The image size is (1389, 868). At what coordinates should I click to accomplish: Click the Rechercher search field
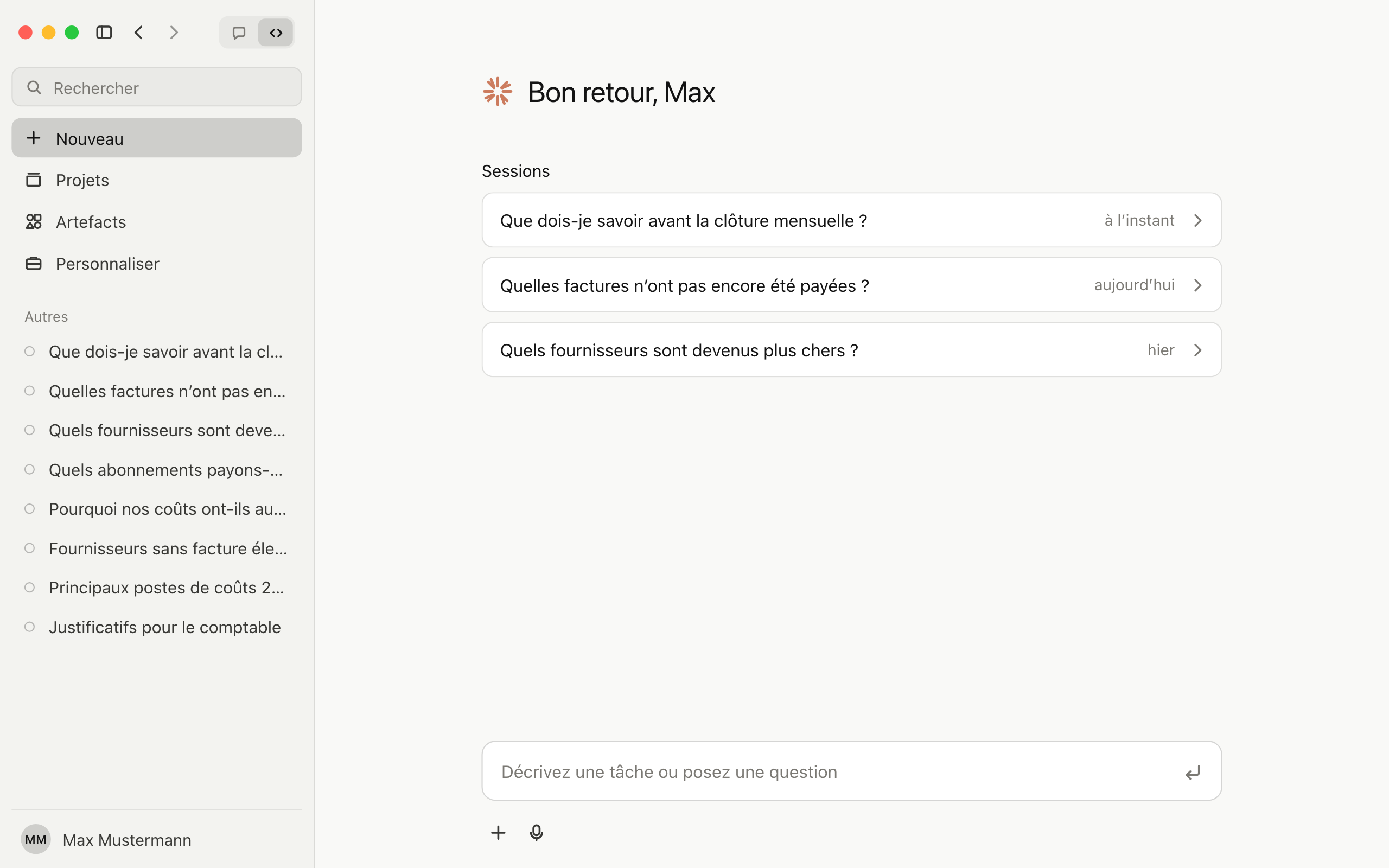157,87
